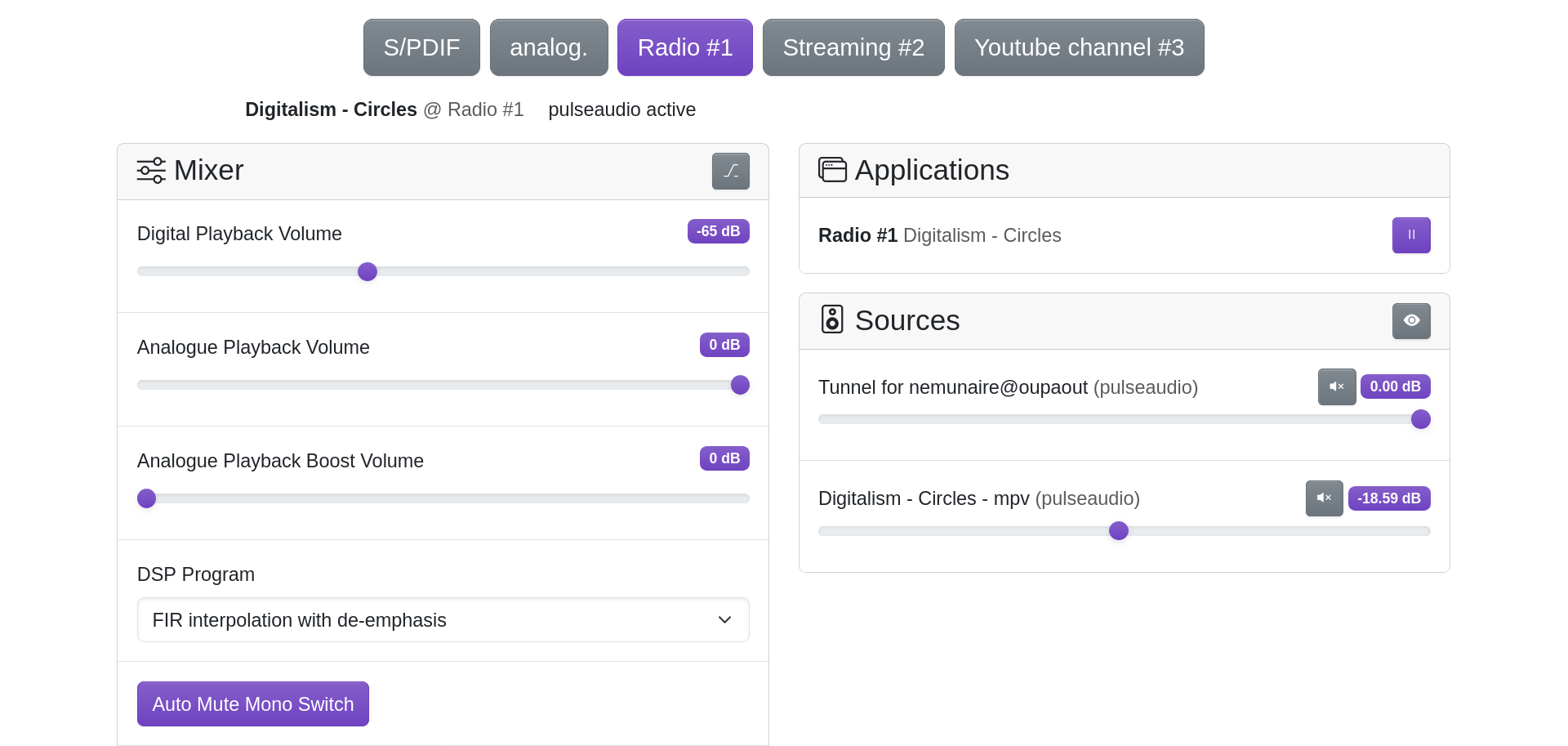This screenshot has width=1568, height=746.
Task: Click the -65 dB badge
Action: click(x=719, y=231)
